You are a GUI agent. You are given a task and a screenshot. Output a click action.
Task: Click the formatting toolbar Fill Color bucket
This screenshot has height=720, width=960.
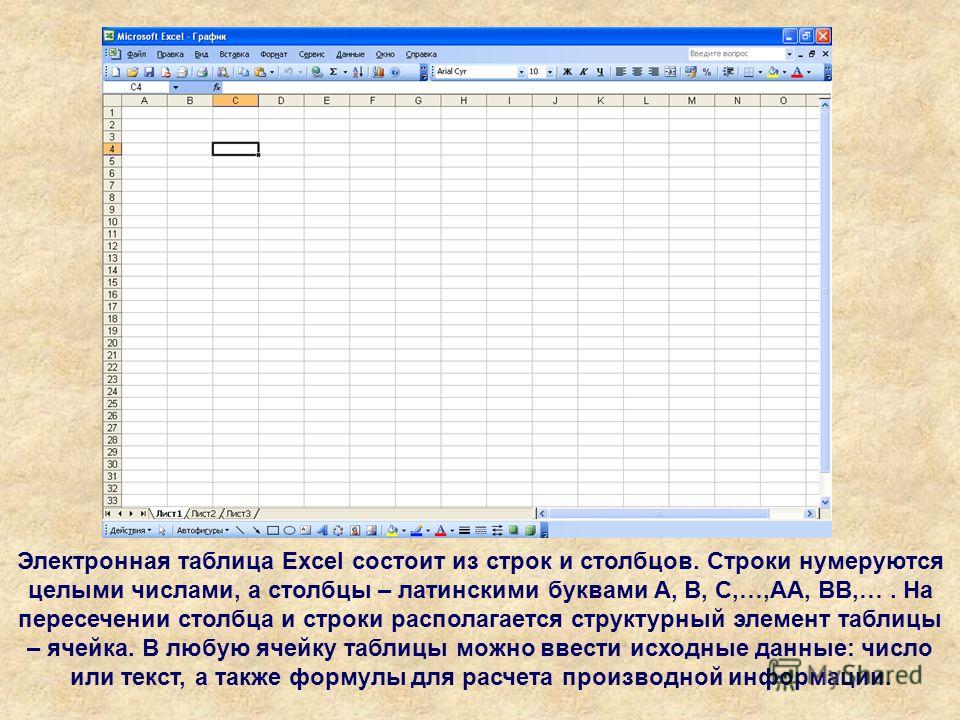coord(773,72)
